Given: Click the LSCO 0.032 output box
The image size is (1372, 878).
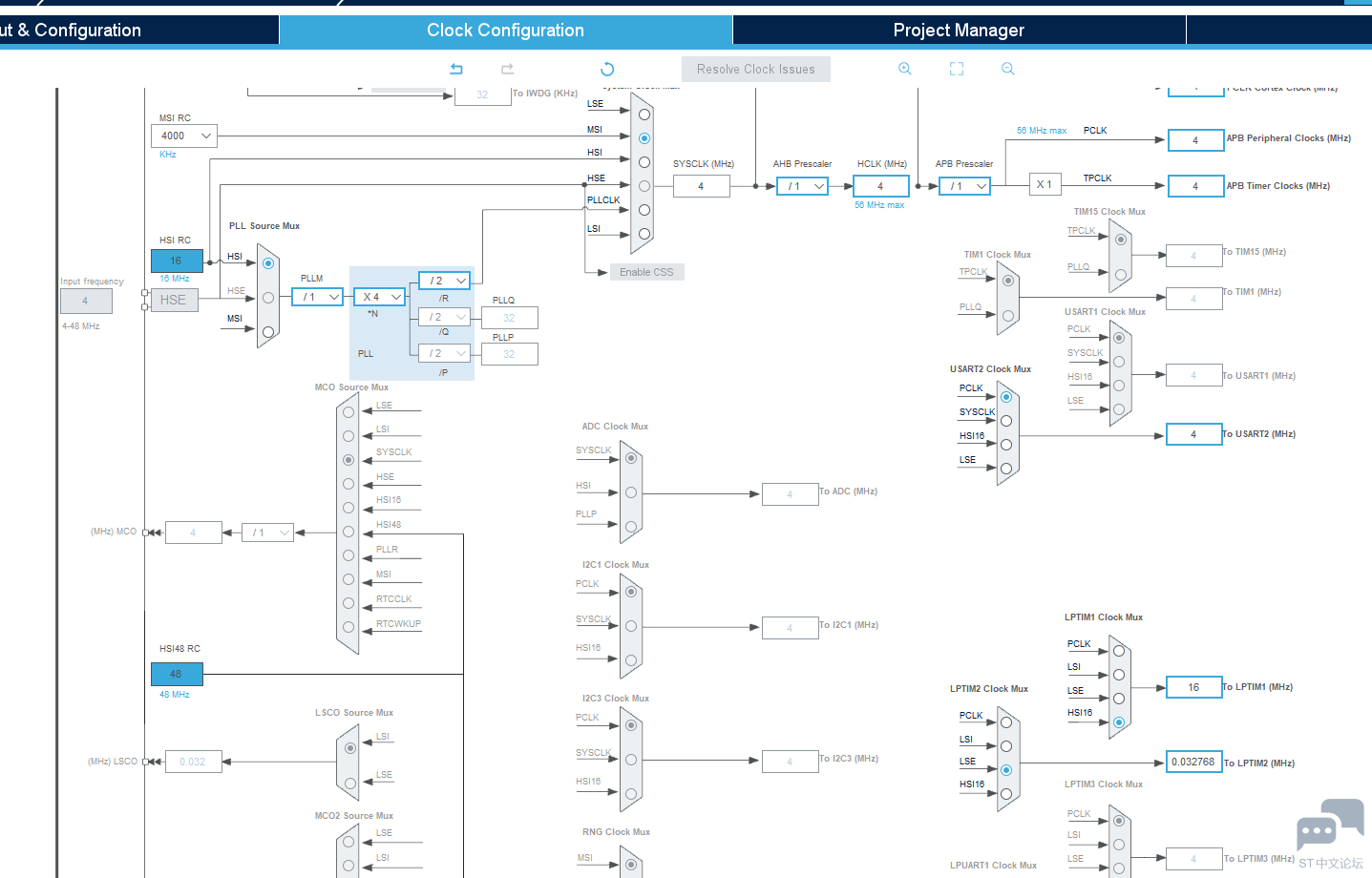Looking at the screenshot, I should [x=194, y=762].
